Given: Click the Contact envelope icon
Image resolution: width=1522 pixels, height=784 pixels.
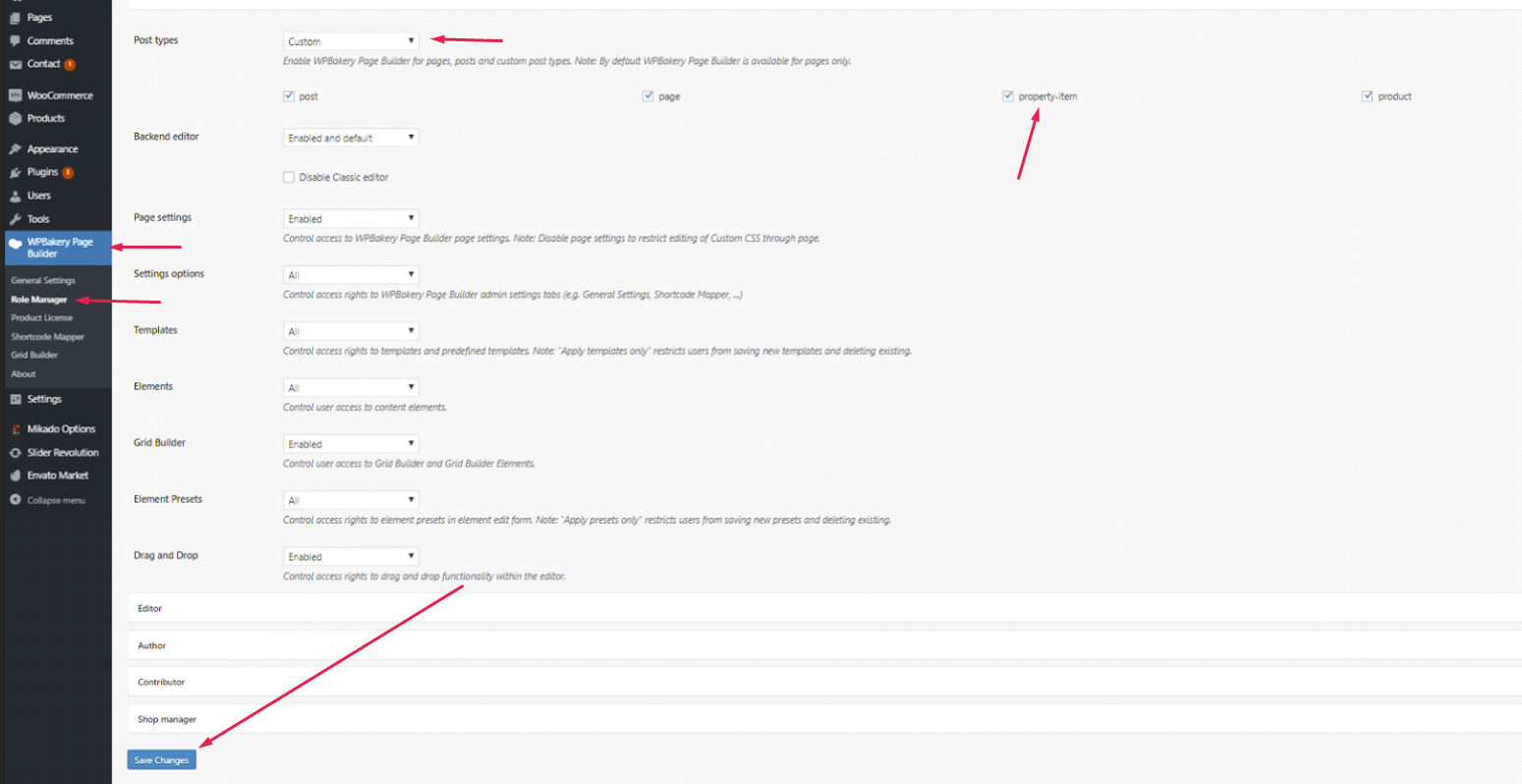Looking at the screenshot, I should tap(15, 64).
